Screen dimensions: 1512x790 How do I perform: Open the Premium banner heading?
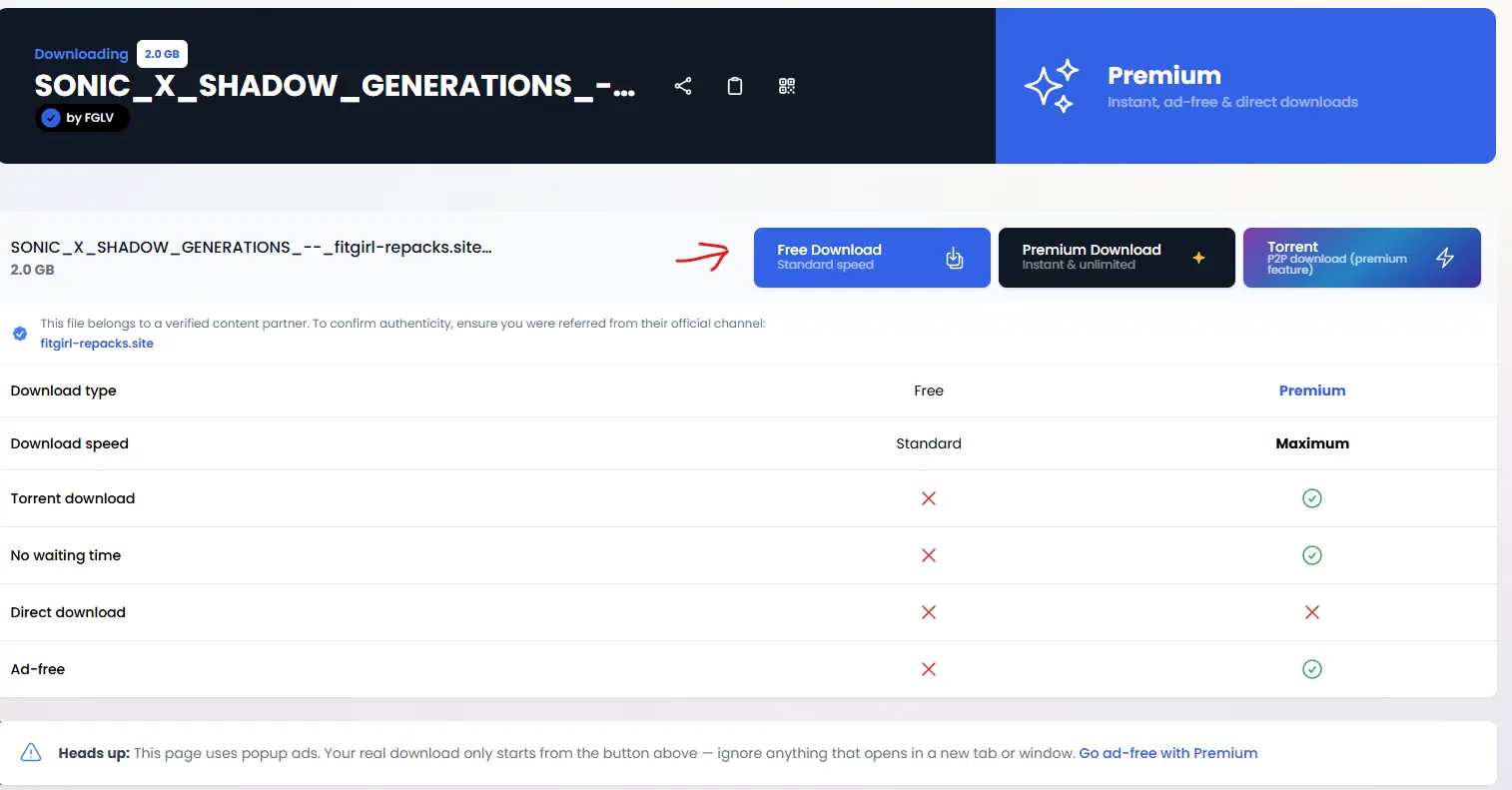(1164, 76)
